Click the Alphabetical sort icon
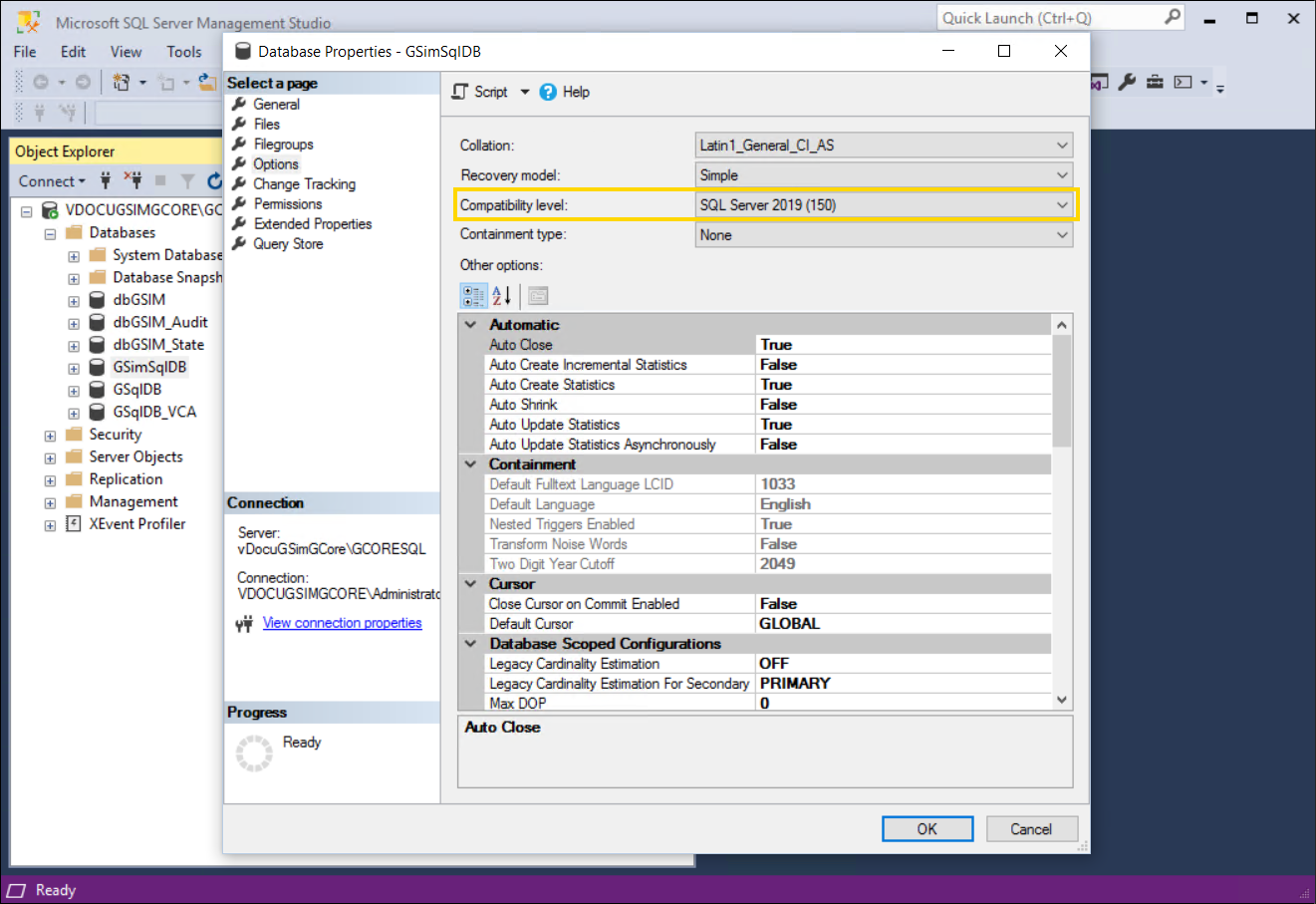The width and height of the screenshot is (1316, 904). [x=502, y=296]
